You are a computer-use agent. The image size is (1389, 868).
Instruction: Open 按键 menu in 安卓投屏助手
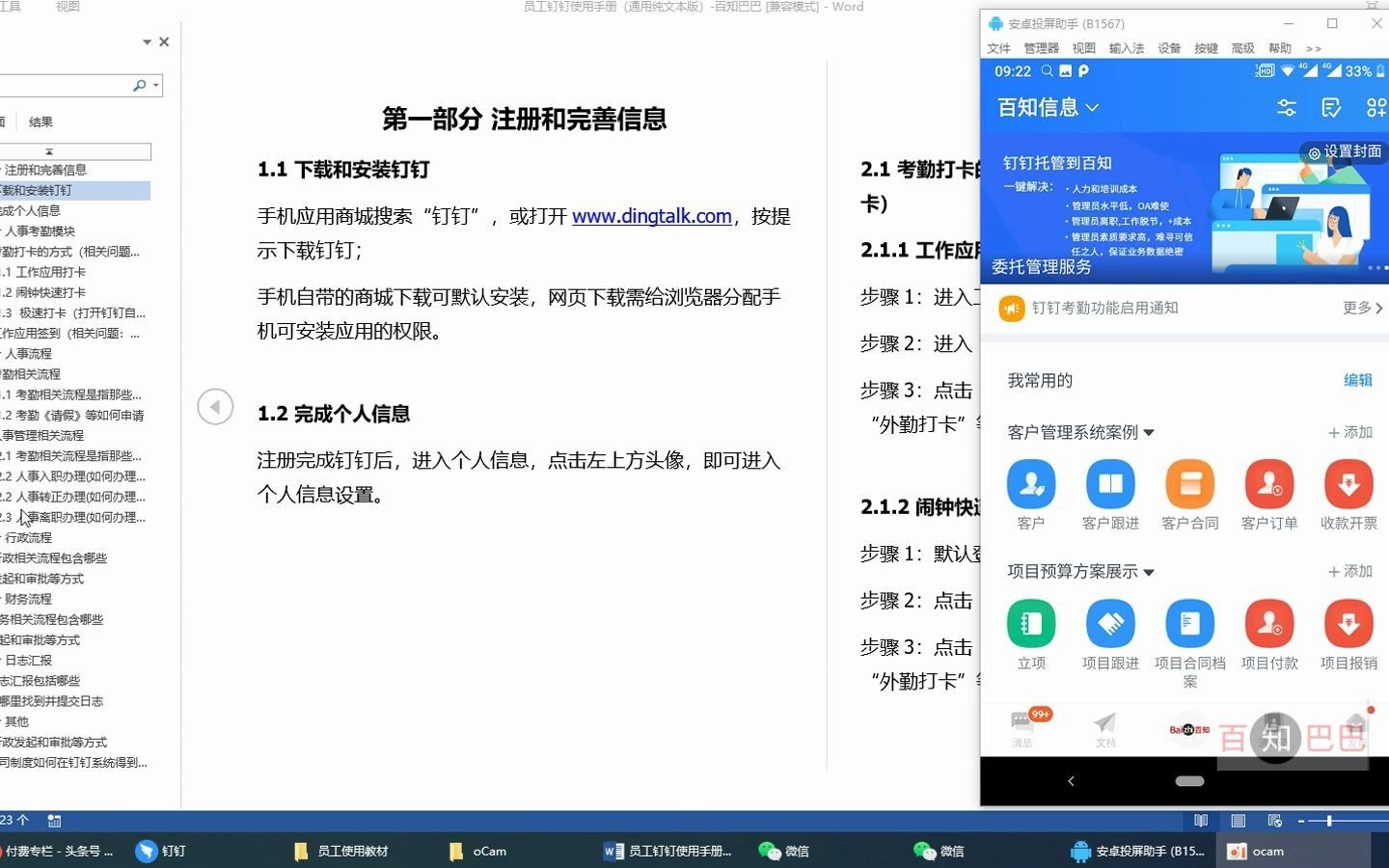(x=1206, y=48)
